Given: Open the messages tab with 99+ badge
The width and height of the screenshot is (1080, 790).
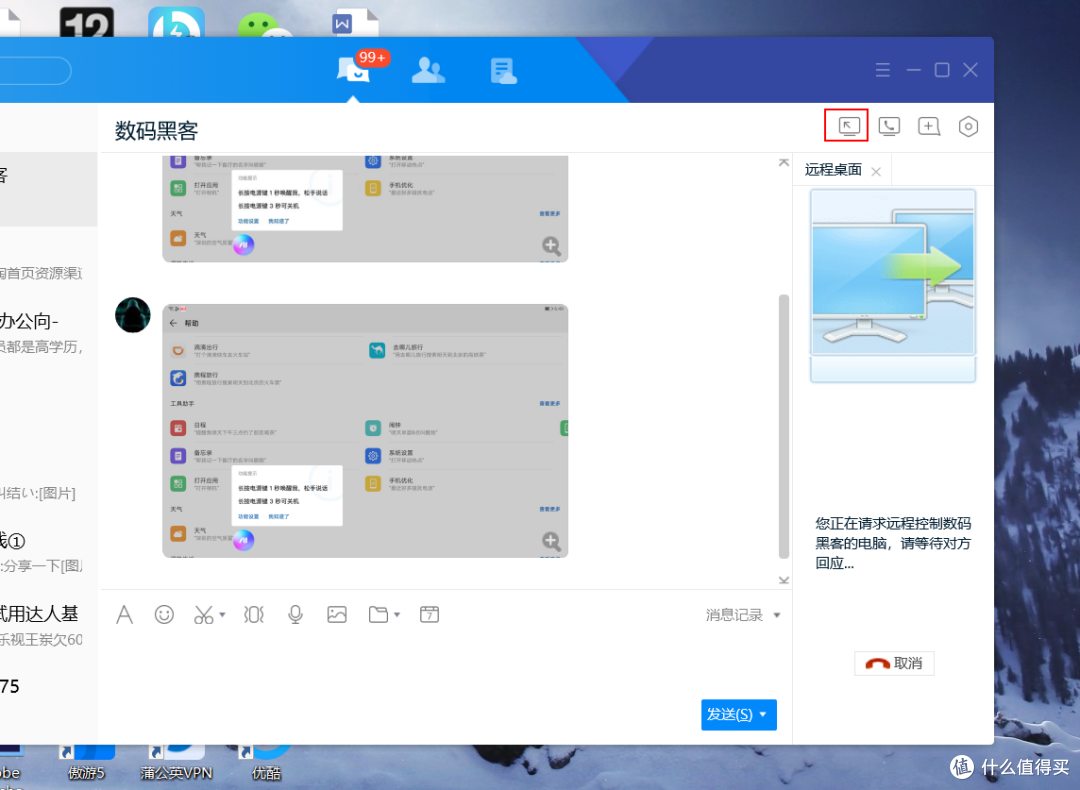Looking at the screenshot, I should (354, 70).
